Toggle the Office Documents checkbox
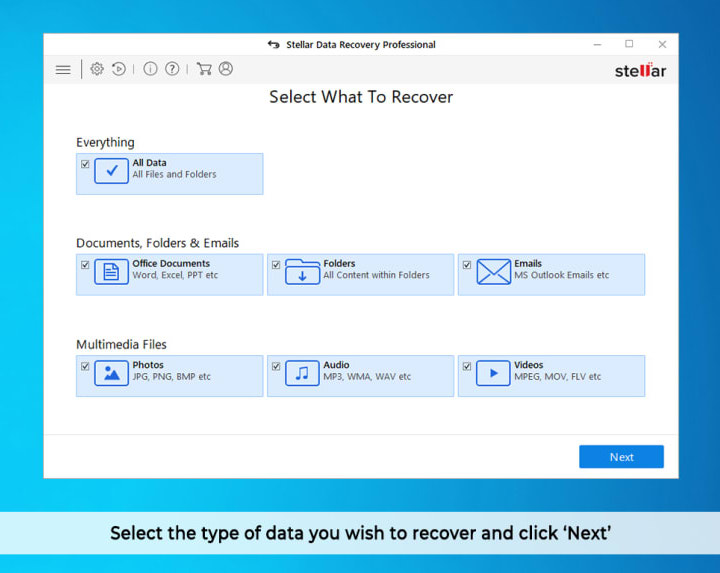Viewport: 720px width, 573px height. click(85, 265)
